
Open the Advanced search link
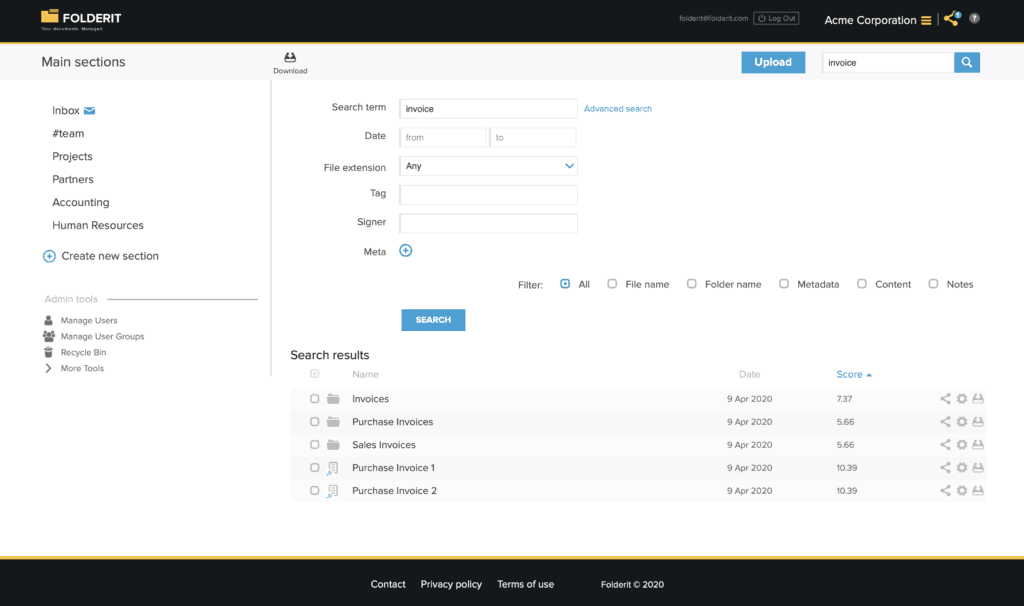click(618, 109)
